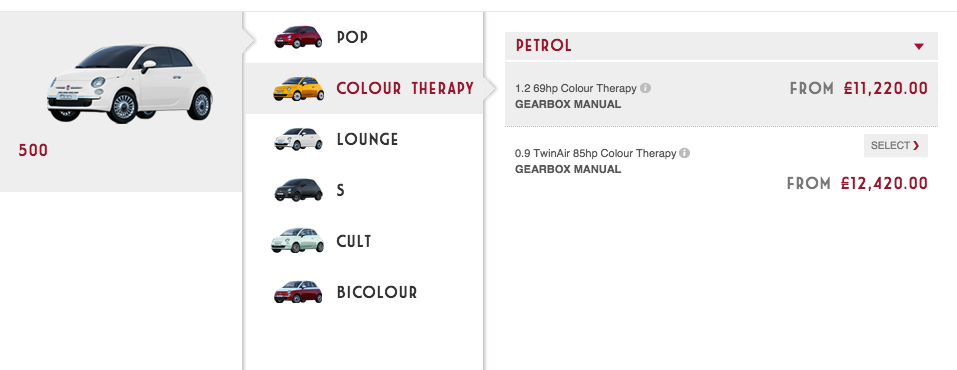957x370 pixels.
Task: Click the yellow Colour Therapy car icon
Action: tap(298, 89)
